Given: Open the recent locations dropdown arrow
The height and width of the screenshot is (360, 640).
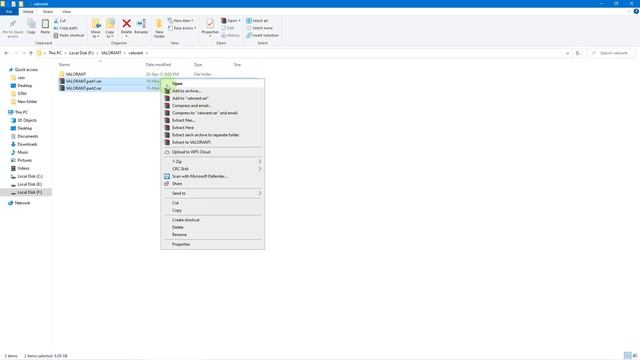Looking at the screenshot, I should click(x=24, y=53).
